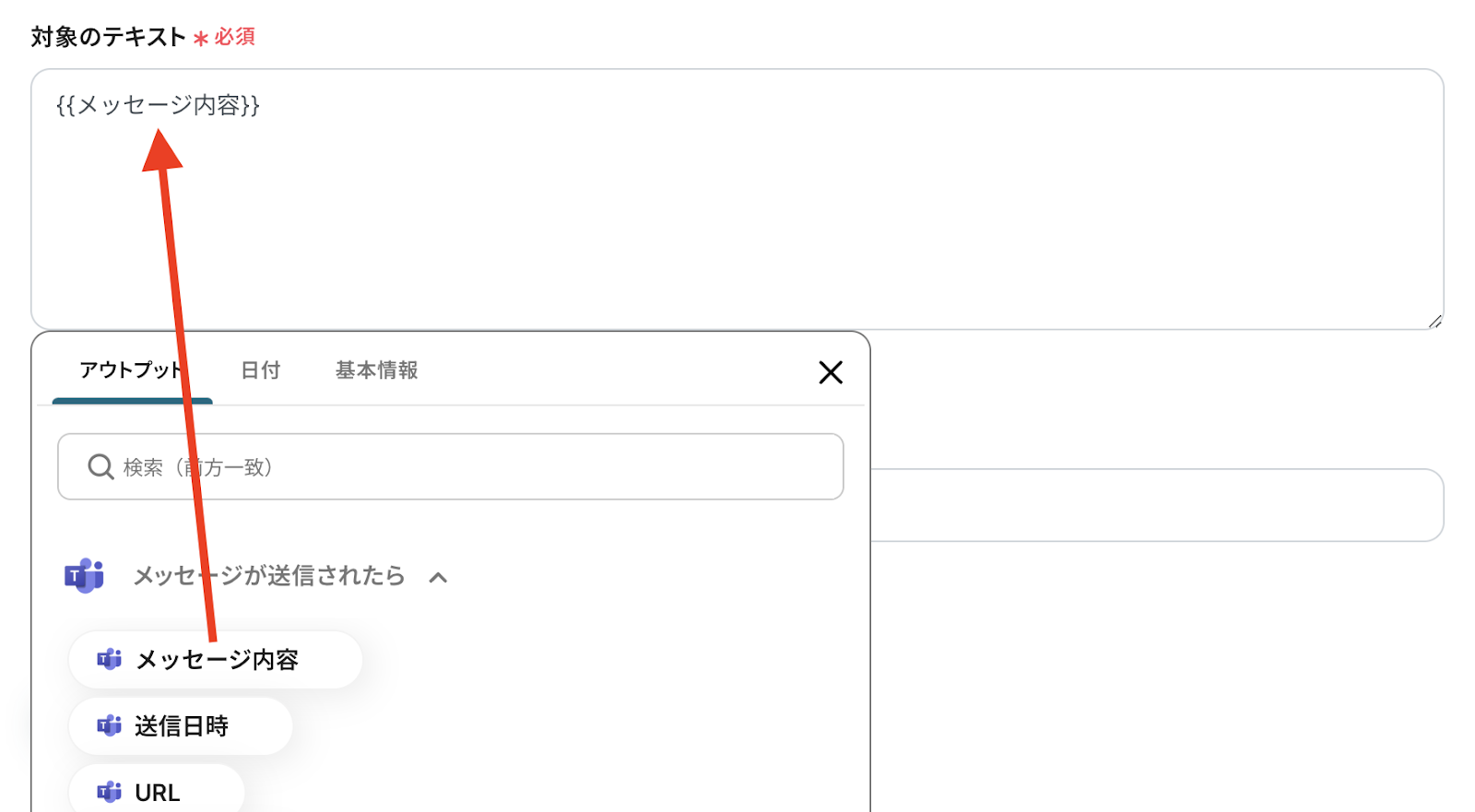Close the output picker panel
This screenshot has width=1475, height=812.
tap(831, 372)
